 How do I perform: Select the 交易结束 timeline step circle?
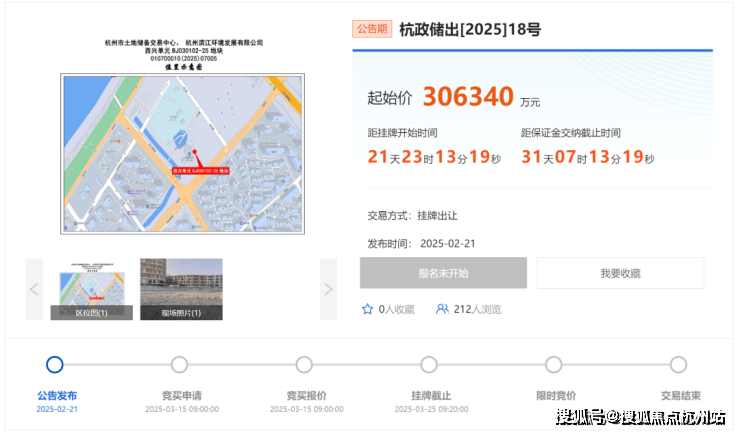click(678, 365)
